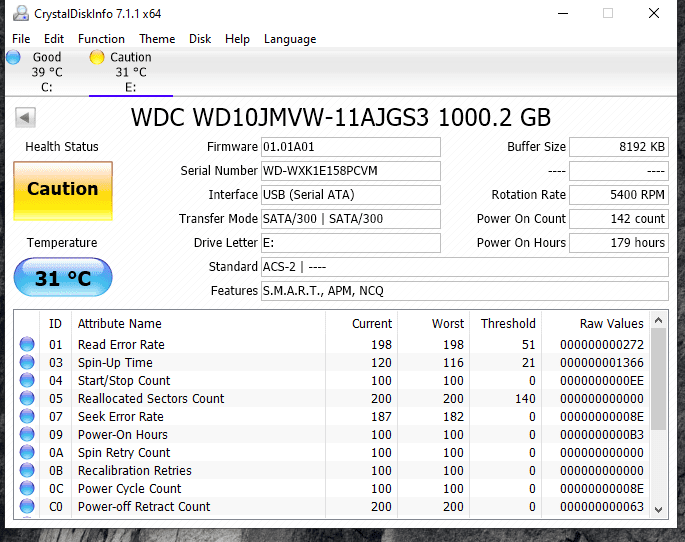Click the status orb for Recalibration Retries
685x542 pixels.
click(27, 470)
